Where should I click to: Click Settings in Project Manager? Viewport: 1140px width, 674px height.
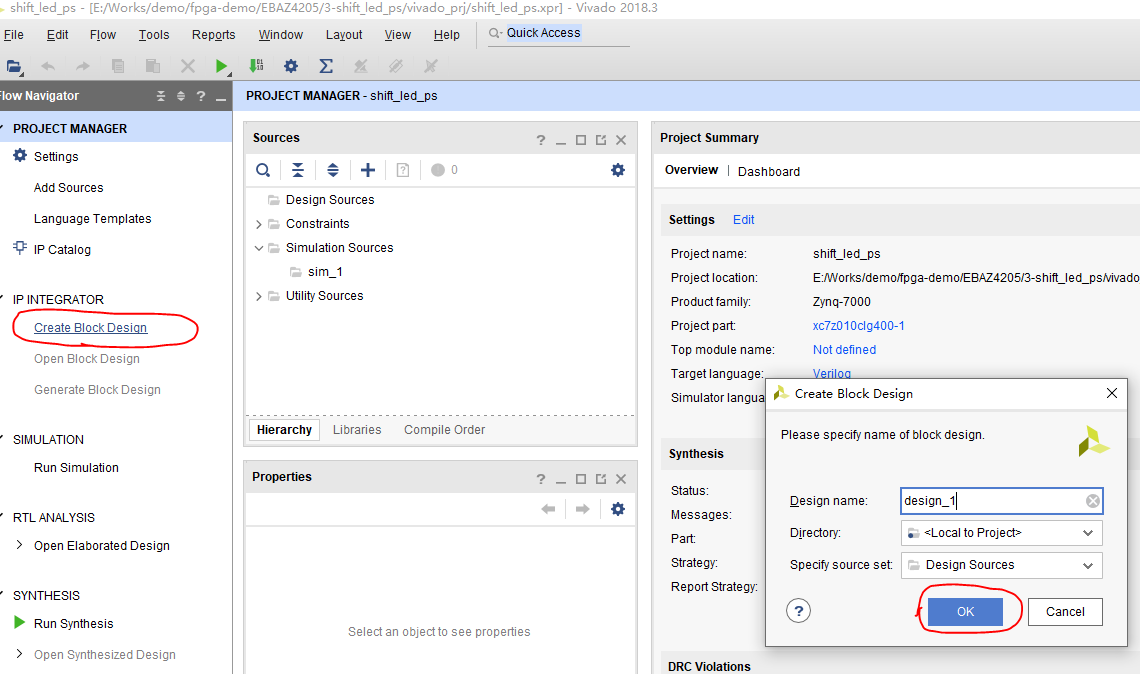pyautogui.click(x=56, y=157)
